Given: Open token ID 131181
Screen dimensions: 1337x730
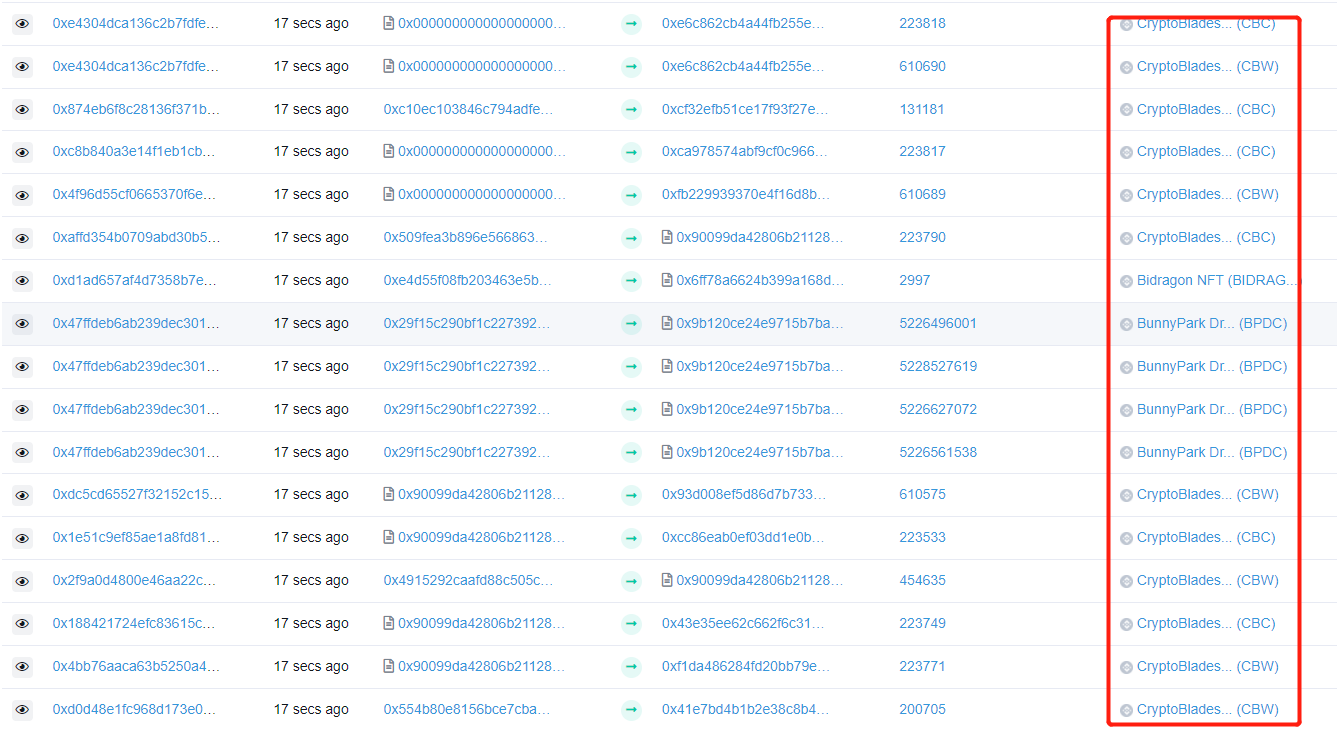Looking at the screenshot, I should coord(921,109).
